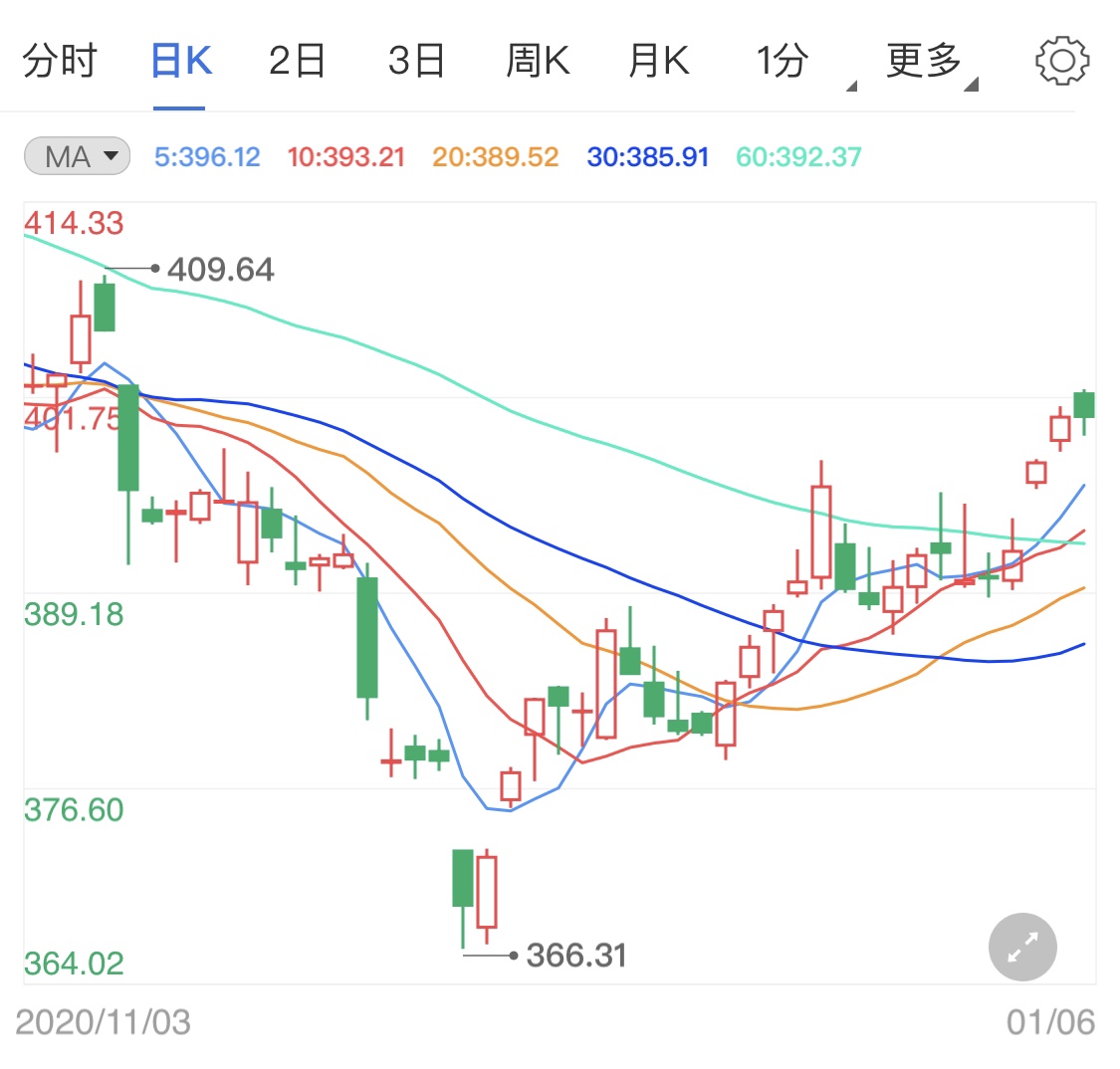
Task: Open the 月K monthly chart tab
Action: (x=659, y=61)
